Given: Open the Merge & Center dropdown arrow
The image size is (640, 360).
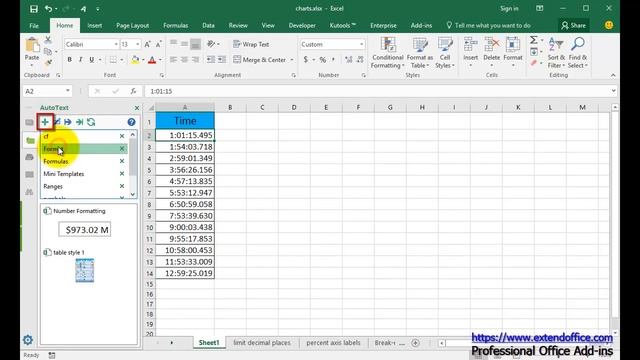Looking at the screenshot, I should click(x=292, y=60).
